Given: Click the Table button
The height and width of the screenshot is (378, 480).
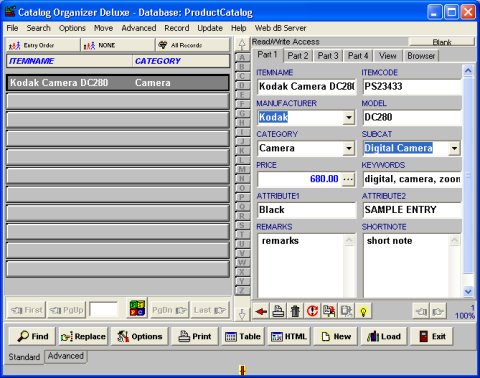Looking at the screenshot, I should click(x=243, y=336).
